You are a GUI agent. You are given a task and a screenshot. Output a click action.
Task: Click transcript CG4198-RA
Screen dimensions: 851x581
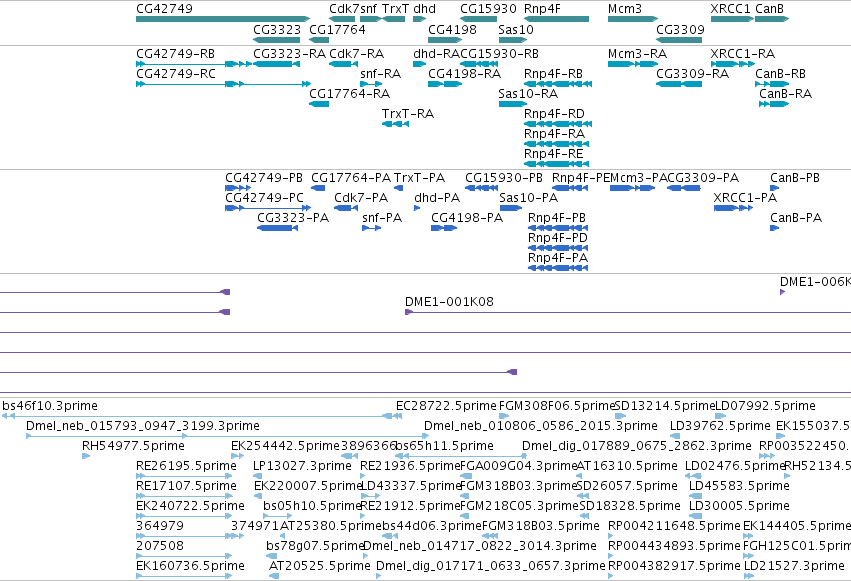pos(445,84)
